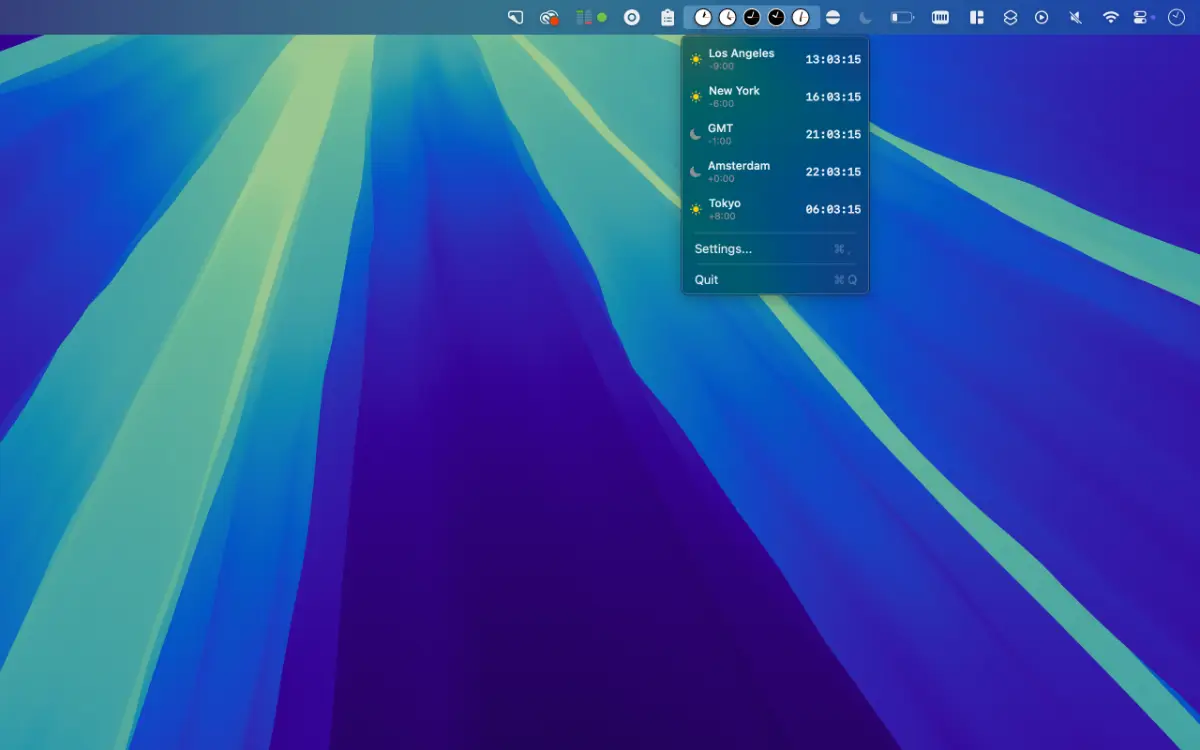The image size is (1200, 750).
Task: Click the half-filled circle menu bar icon
Action: [x=833, y=17]
